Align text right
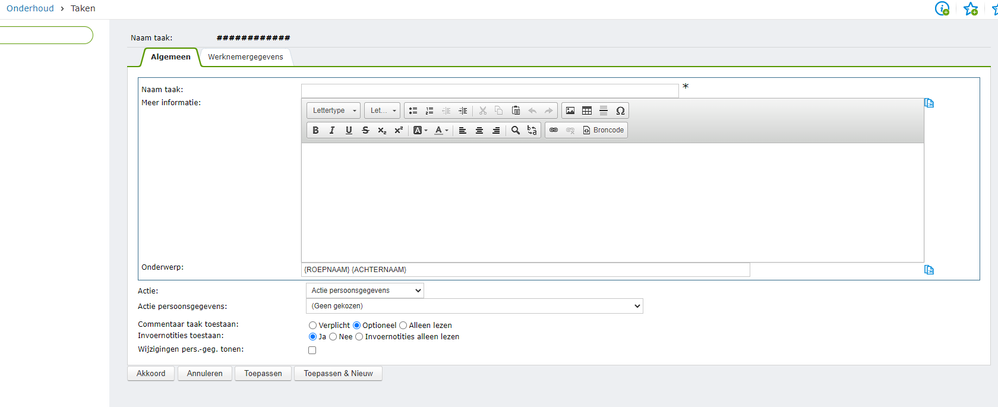 [496, 130]
